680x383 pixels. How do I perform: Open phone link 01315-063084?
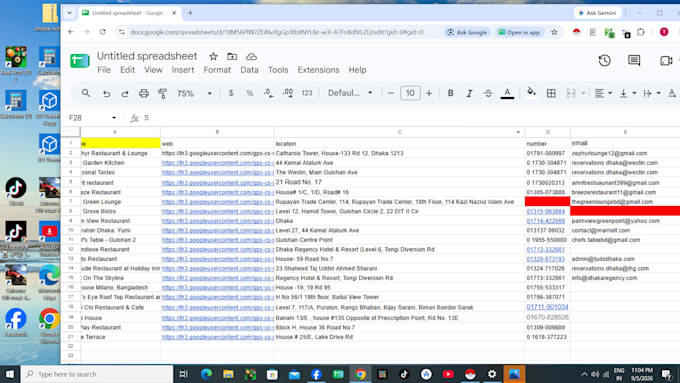click(546, 211)
